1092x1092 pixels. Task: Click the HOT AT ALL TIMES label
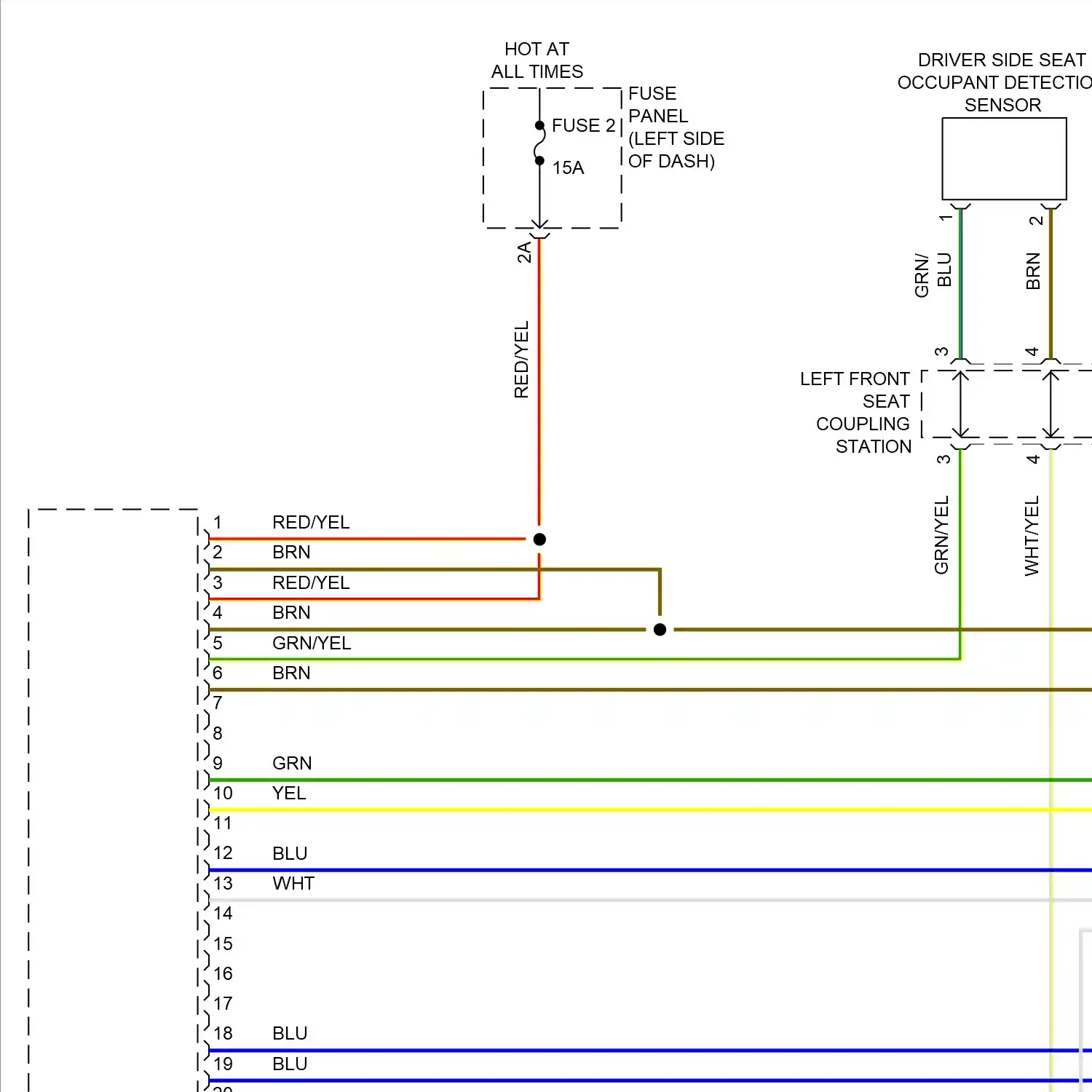(x=537, y=60)
